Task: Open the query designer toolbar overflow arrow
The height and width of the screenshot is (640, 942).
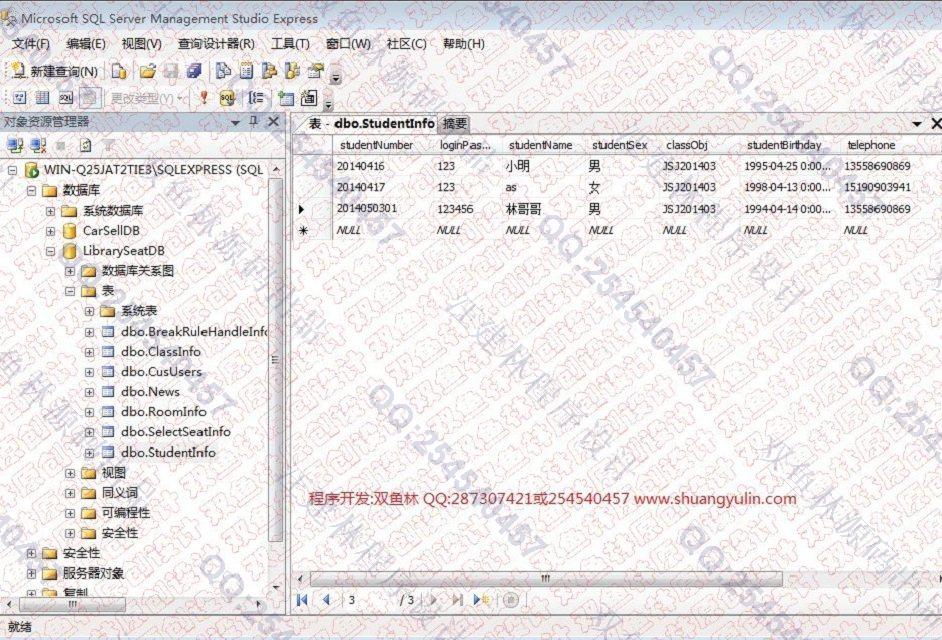Action: [x=328, y=104]
